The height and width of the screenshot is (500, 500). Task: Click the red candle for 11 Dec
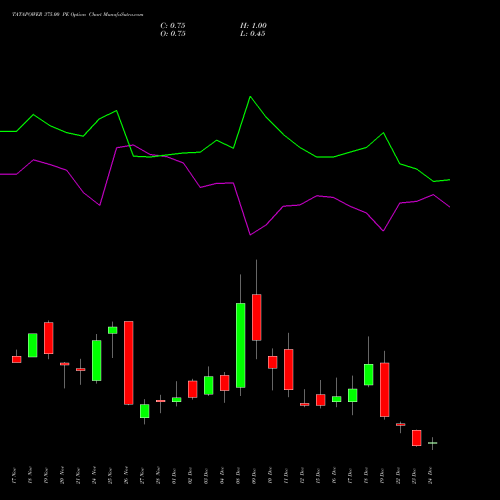289,369
